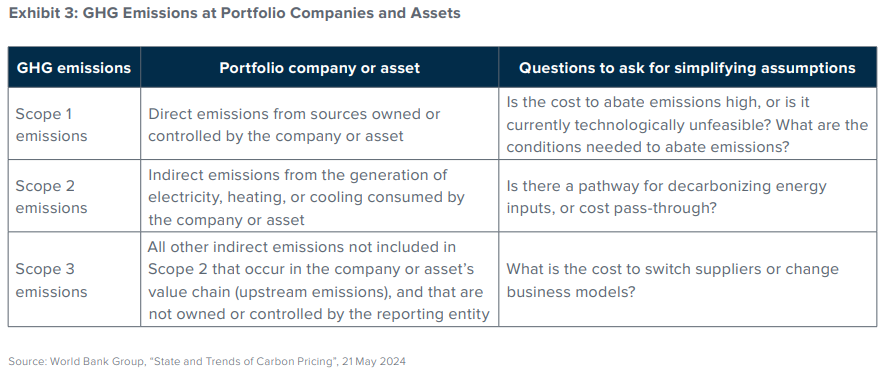
Task: Click the All other indirect emissions cell
Action: pos(318,280)
